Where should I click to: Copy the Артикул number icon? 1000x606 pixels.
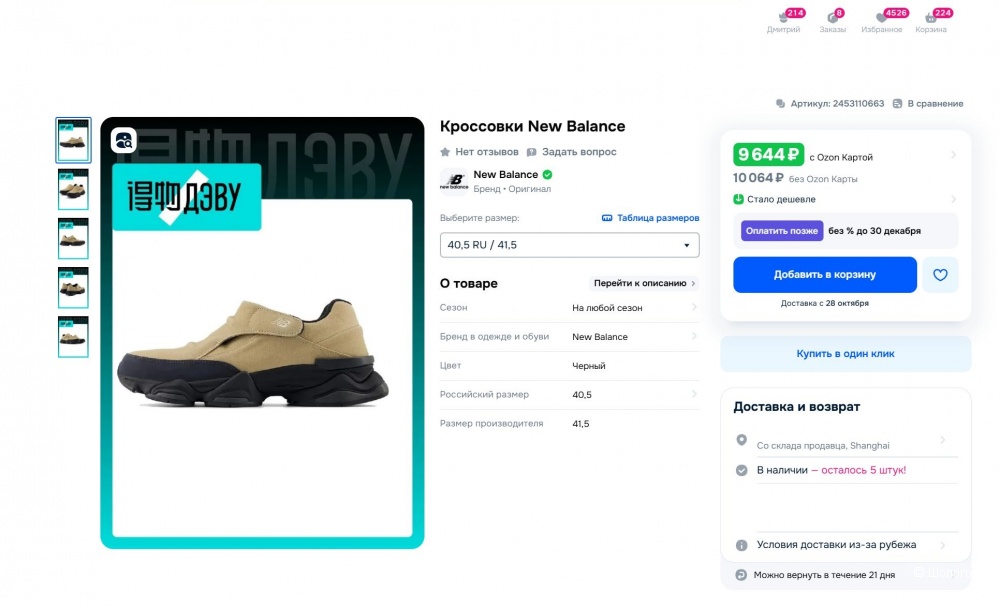(x=781, y=103)
